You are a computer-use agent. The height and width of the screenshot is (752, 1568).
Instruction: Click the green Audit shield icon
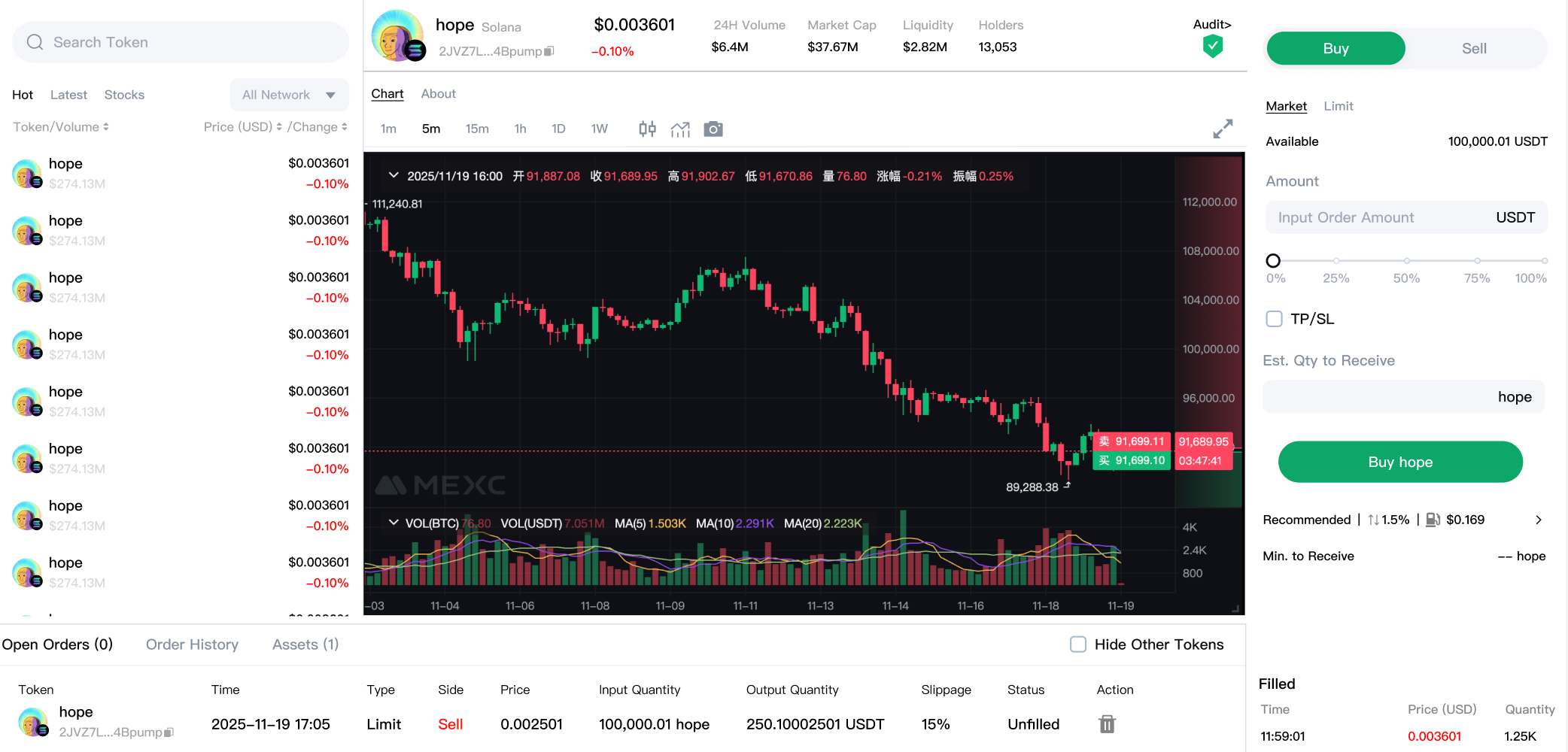pyautogui.click(x=1212, y=47)
